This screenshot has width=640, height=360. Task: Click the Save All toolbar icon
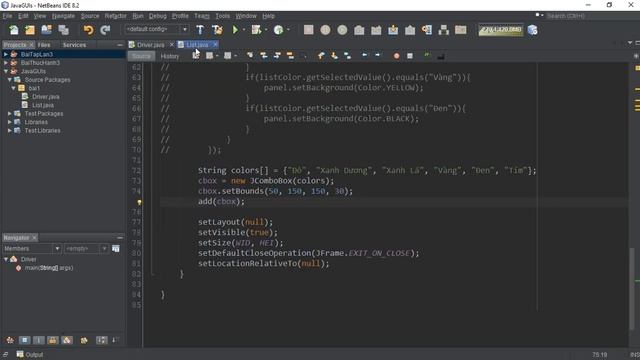tap(63, 30)
